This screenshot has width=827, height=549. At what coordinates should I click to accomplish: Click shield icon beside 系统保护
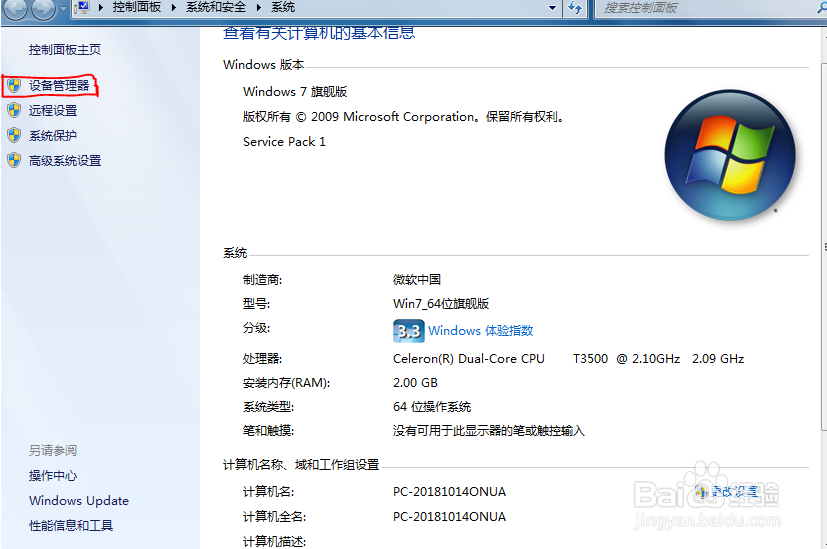14,136
